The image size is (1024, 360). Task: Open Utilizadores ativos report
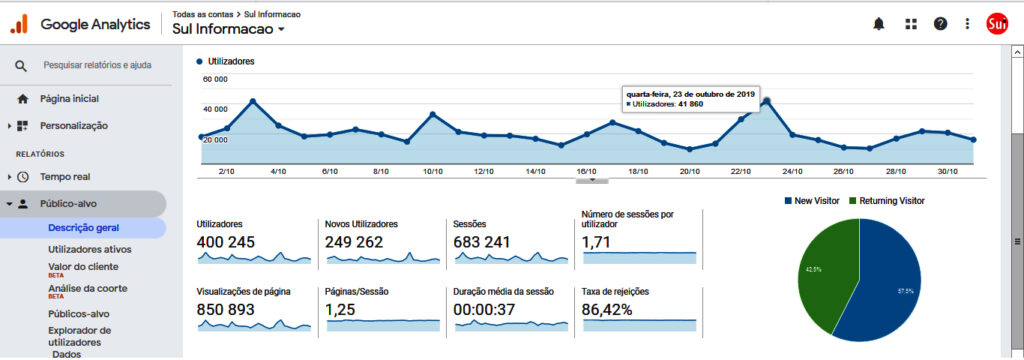point(89,249)
